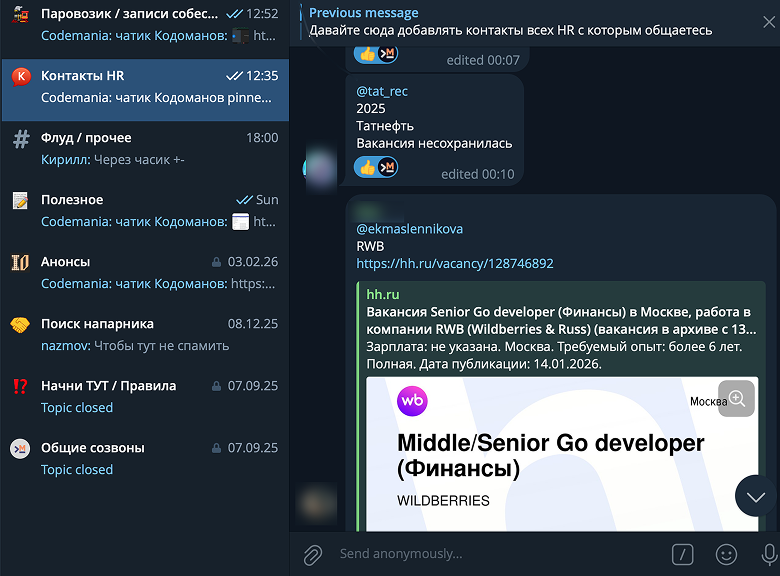Open the Wildberries vacancy preview thumbnail

click(562, 454)
